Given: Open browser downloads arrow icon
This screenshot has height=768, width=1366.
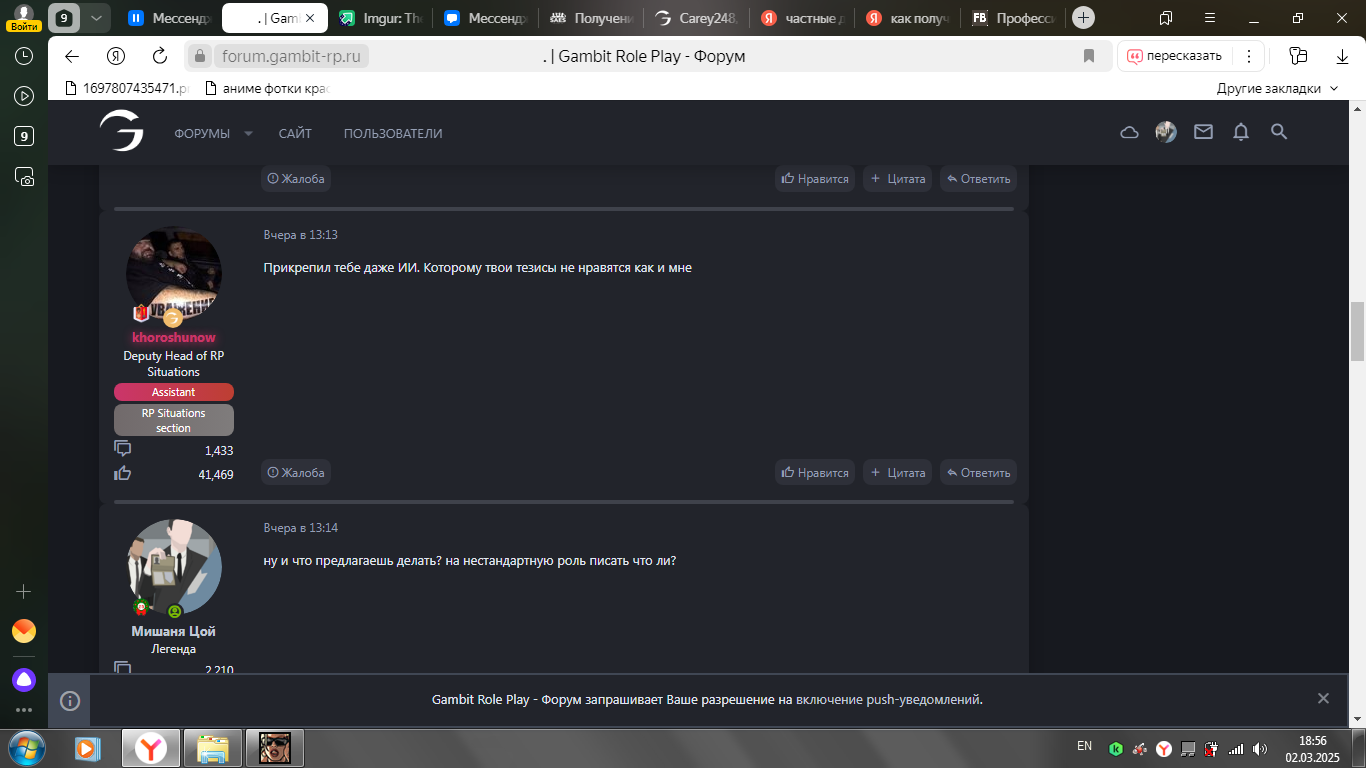Looking at the screenshot, I should pos(1342,56).
